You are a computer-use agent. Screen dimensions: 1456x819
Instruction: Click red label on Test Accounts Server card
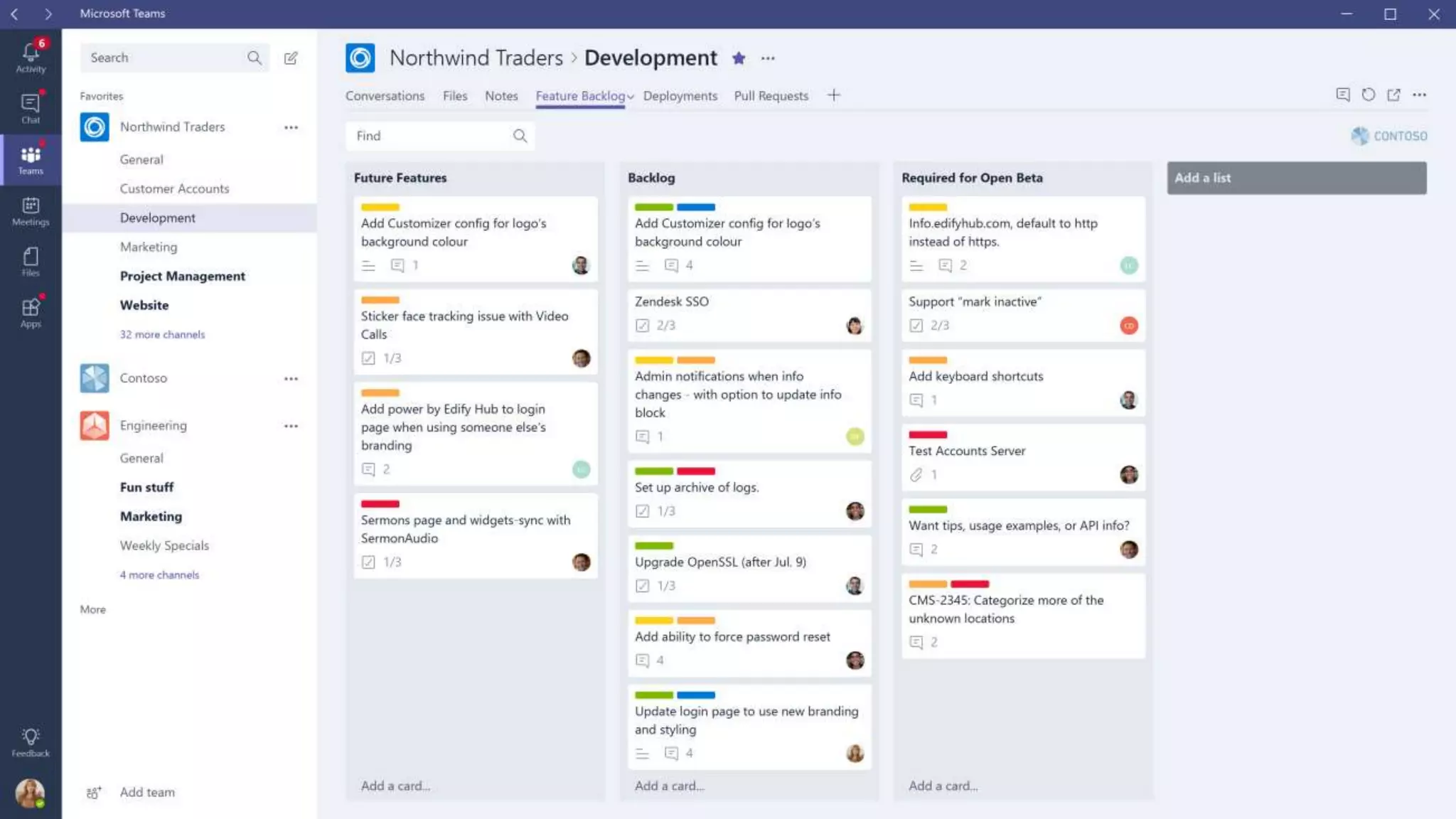click(x=927, y=434)
